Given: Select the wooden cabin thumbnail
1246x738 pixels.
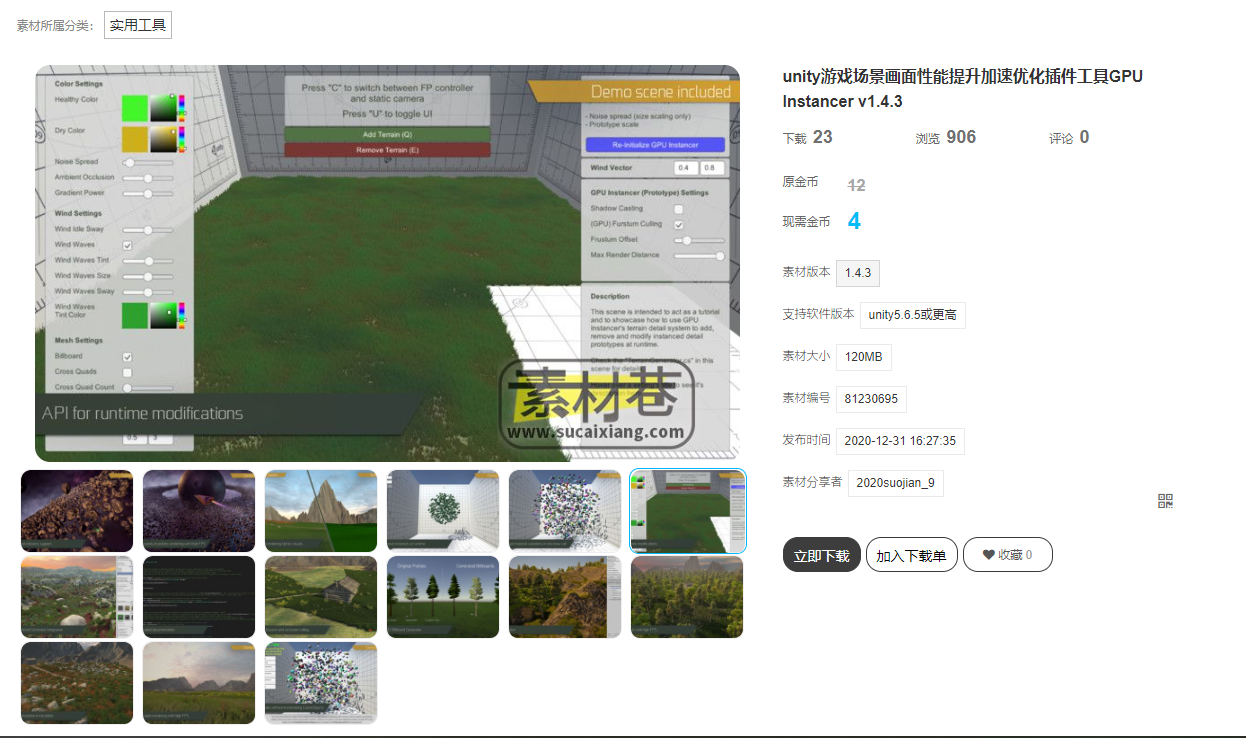Looking at the screenshot, I should coord(321,597).
